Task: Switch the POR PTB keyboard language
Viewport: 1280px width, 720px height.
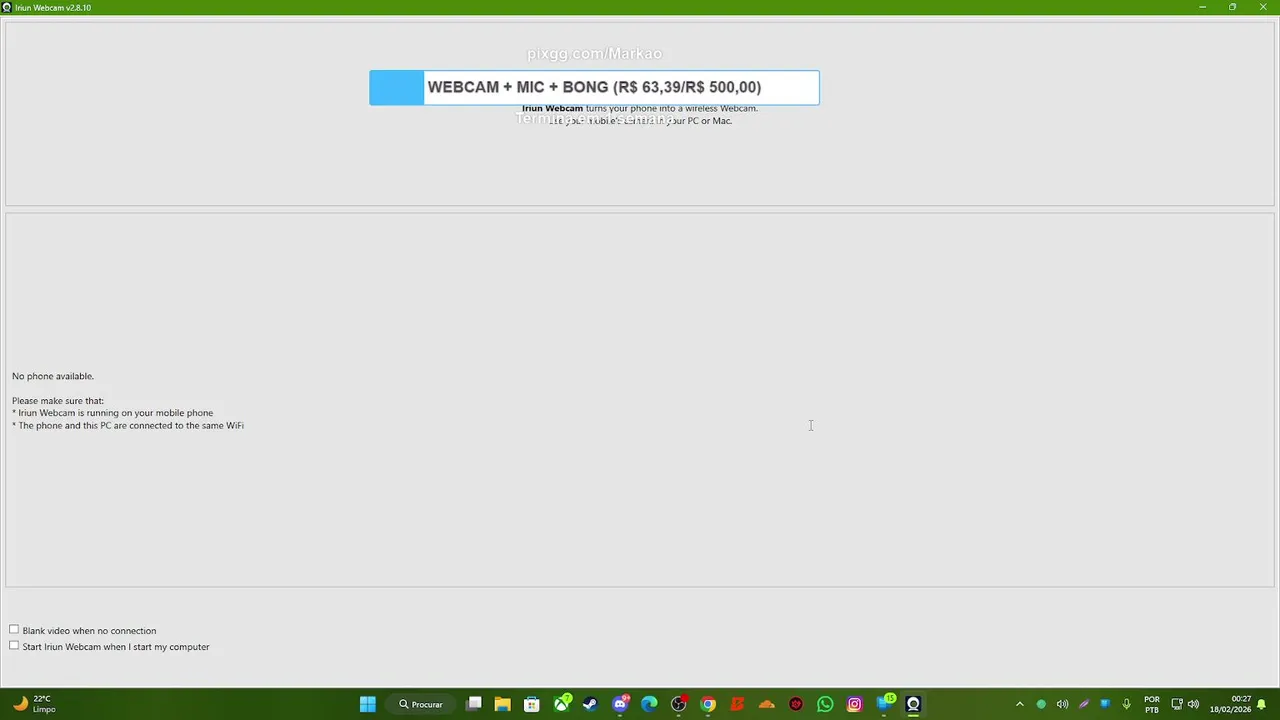Action: tap(1152, 704)
